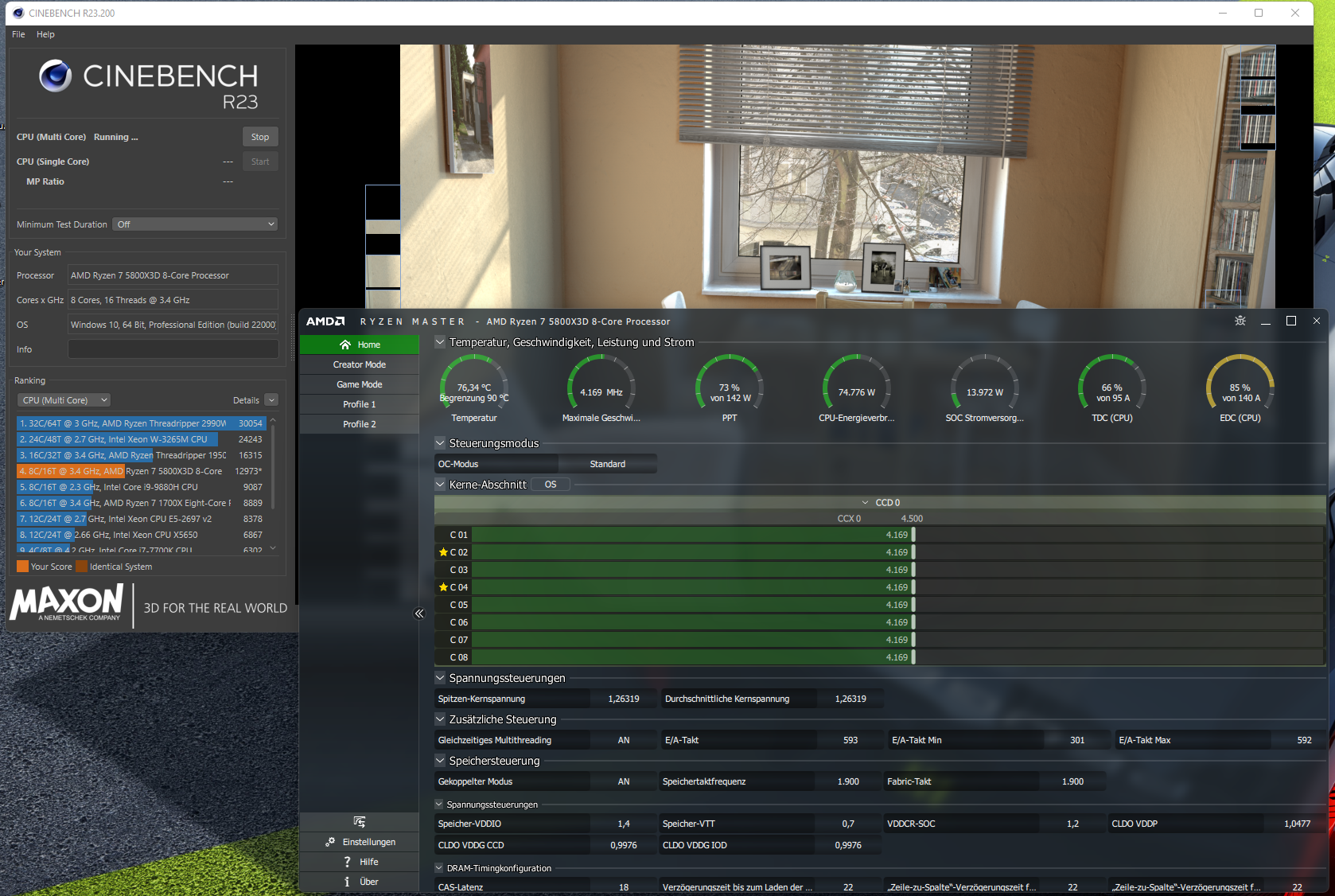Collapse the Spannungssteuerungen section

(440, 678)
